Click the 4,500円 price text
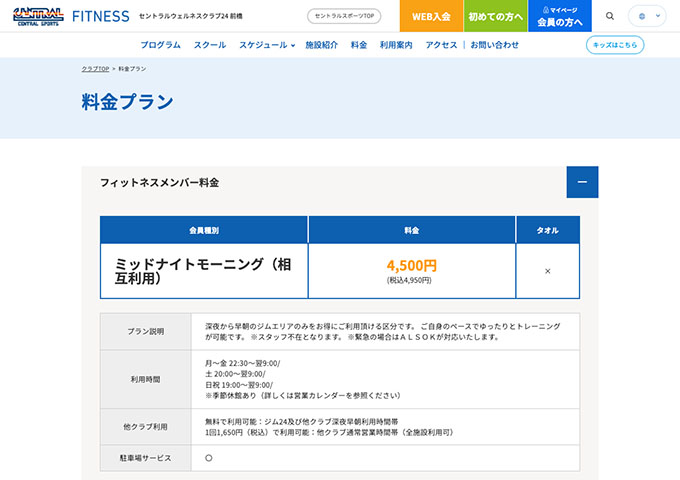The width and height of the screenshot is (680, 480). pos(412,265)
